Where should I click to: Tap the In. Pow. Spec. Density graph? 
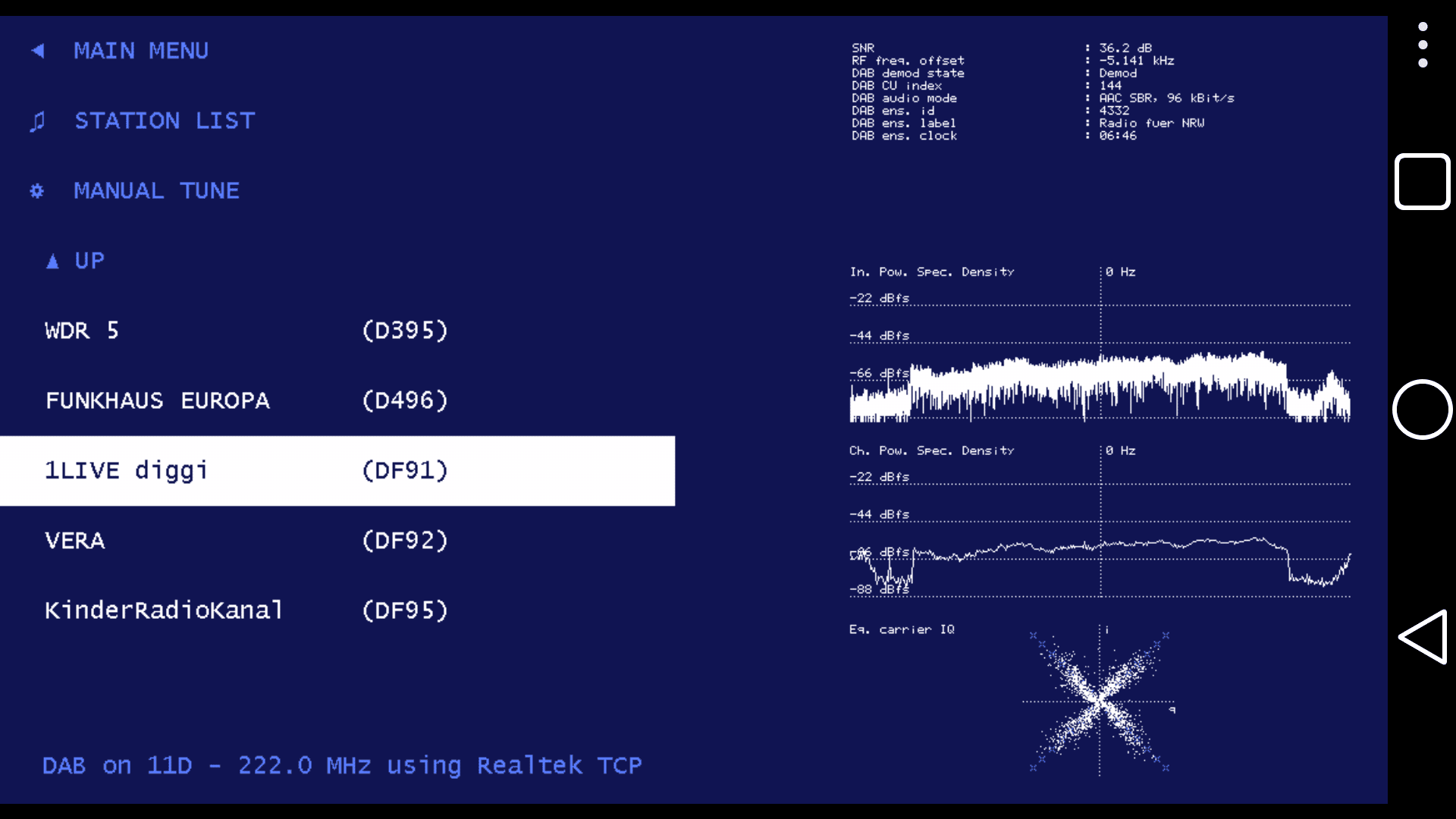[1100, 345]
